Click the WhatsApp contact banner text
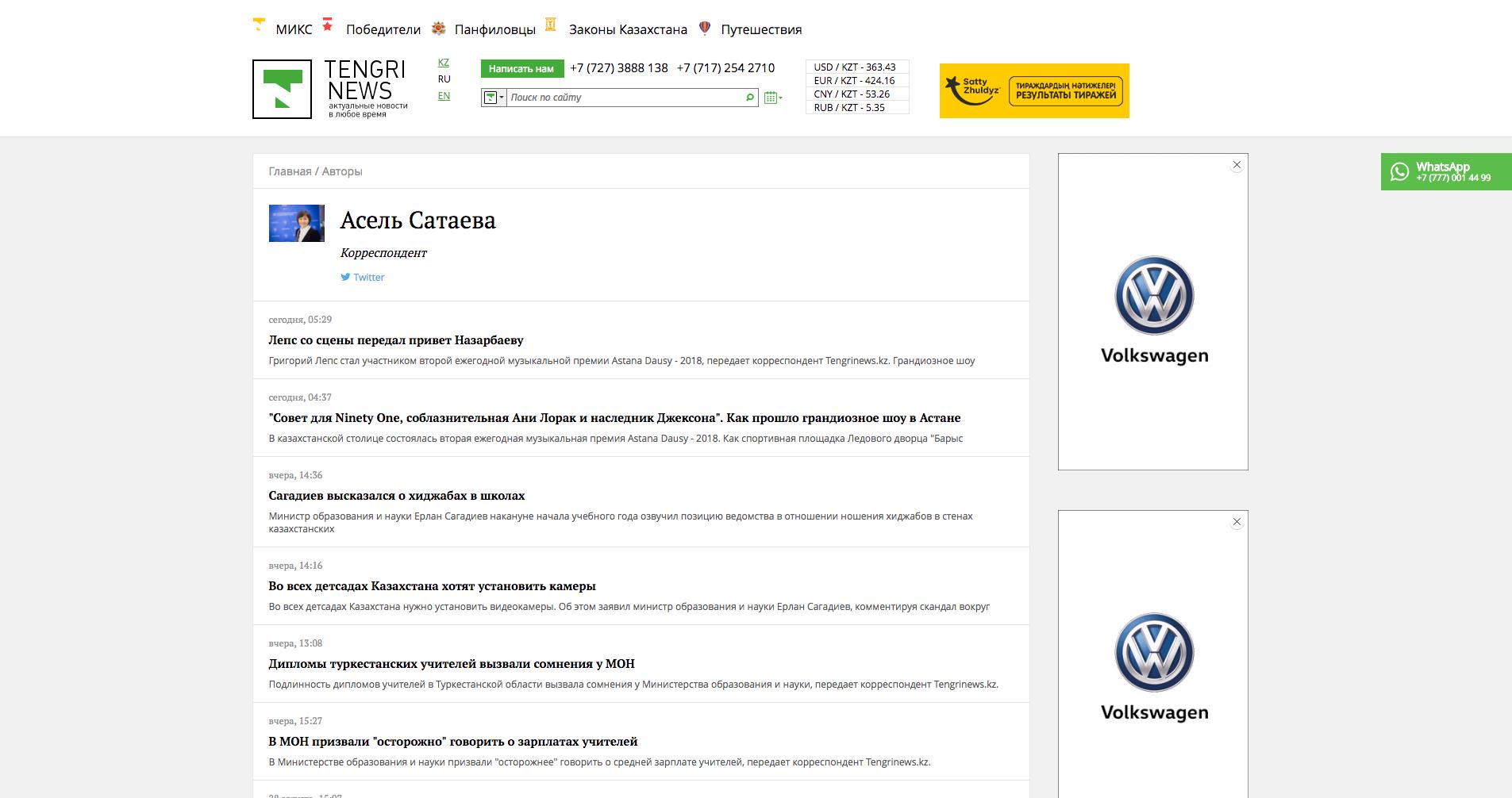 1453,171
